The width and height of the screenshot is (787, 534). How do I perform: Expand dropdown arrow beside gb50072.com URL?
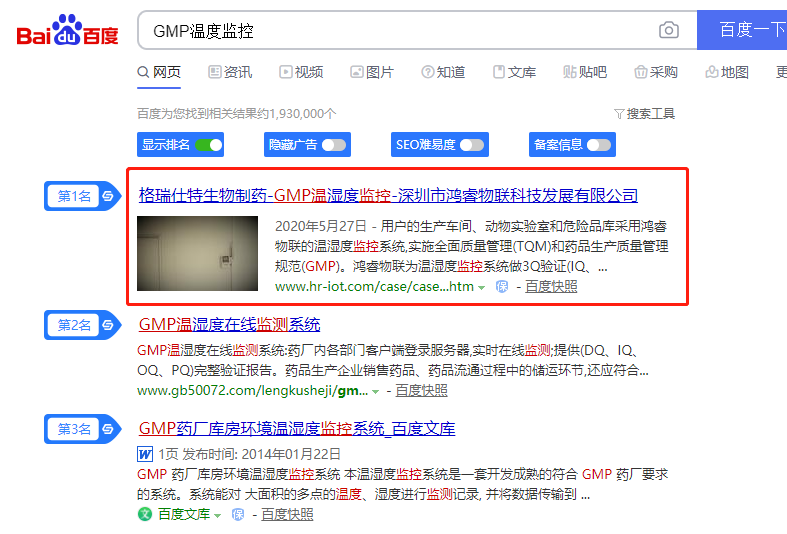(375, 391)
